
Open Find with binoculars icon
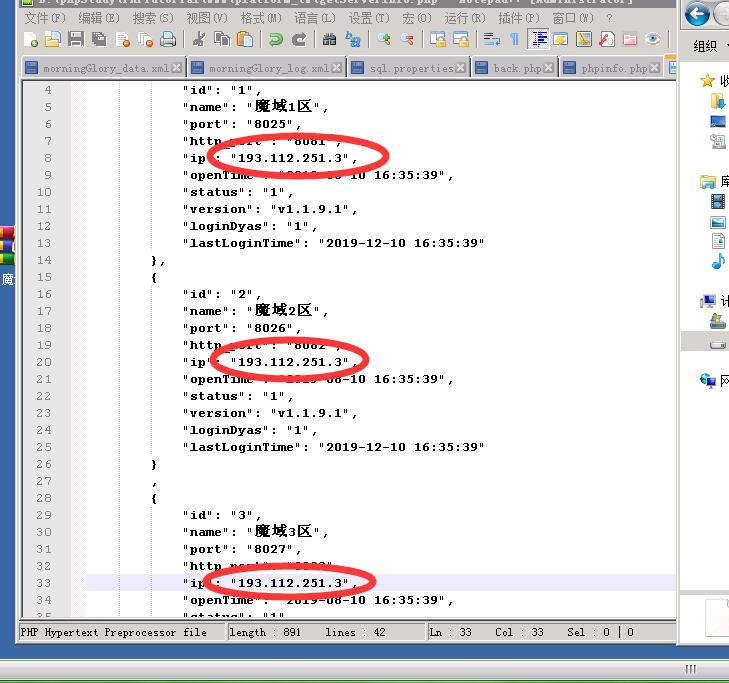pyautogui.click(x=329, y=40)
